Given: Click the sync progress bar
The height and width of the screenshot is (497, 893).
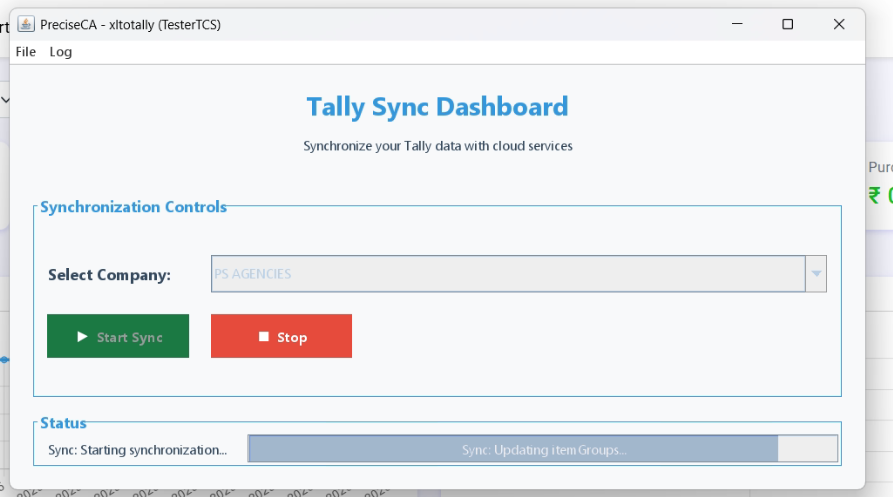Looking at the screenshot, I should click(x=542, y=449).
